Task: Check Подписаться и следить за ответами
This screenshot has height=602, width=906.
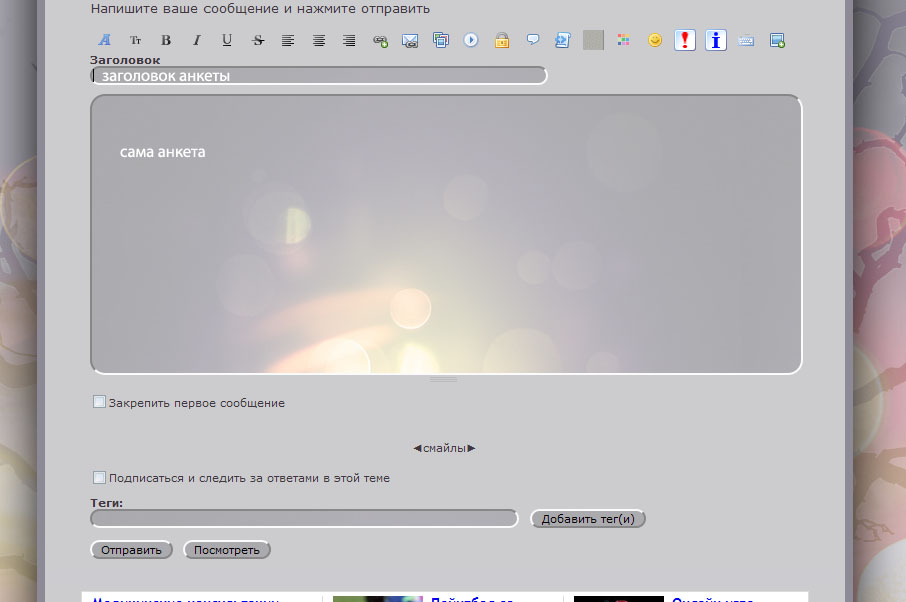Action: (99, 477)
